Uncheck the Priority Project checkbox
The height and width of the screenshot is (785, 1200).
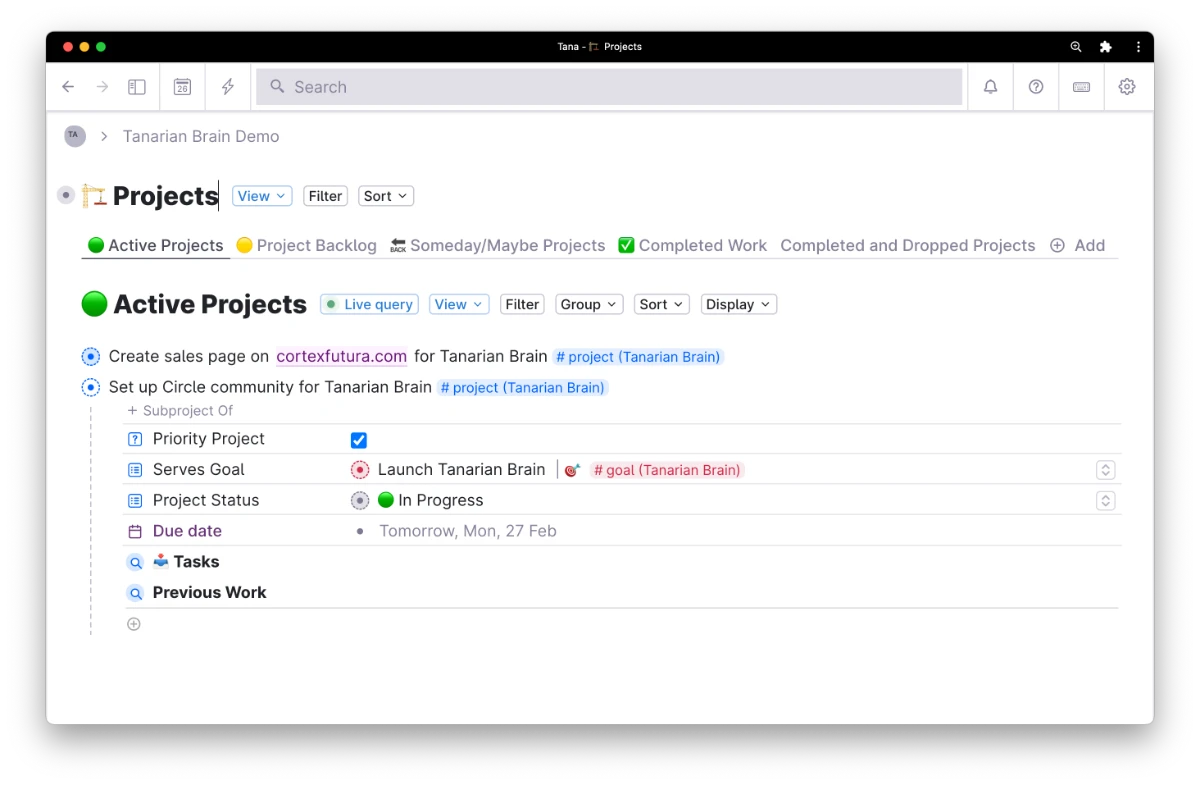pos(359,440)
